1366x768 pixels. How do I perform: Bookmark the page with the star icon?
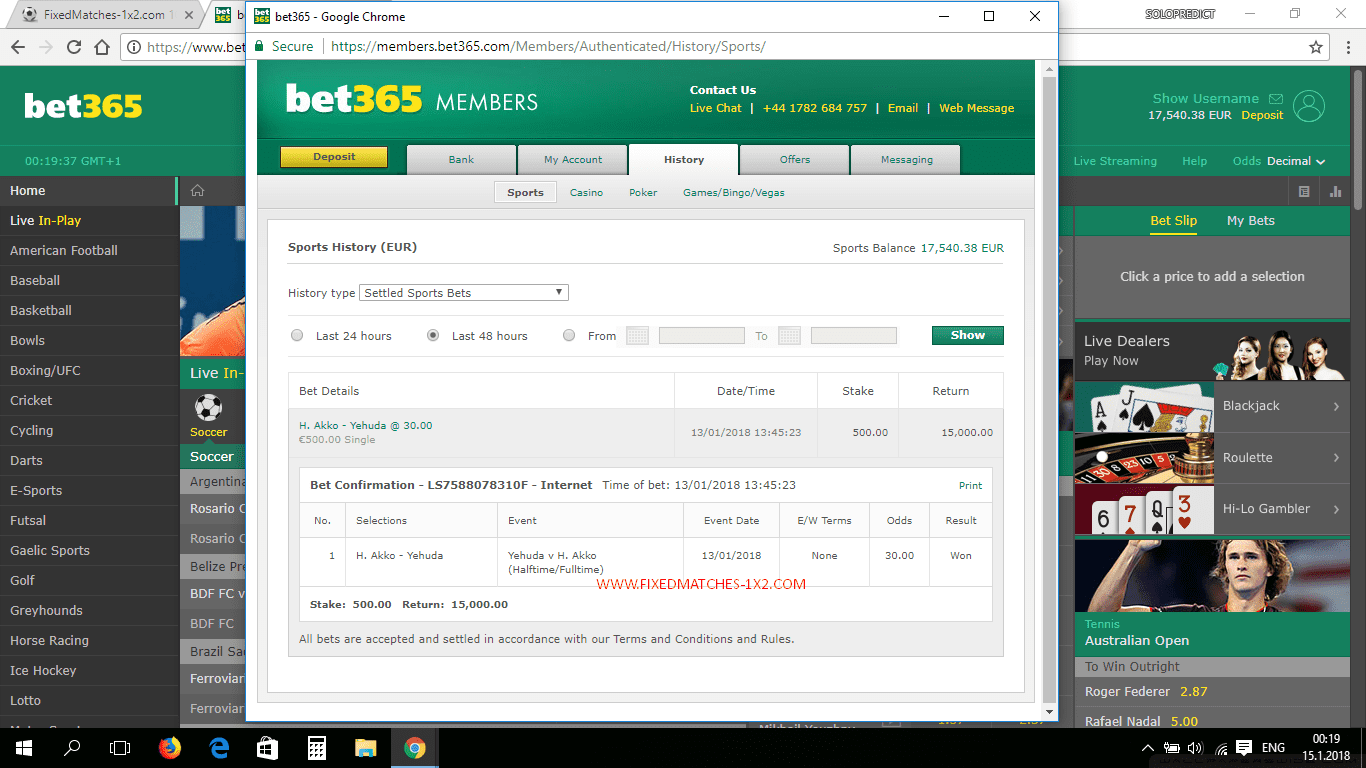coord(1316,47)
